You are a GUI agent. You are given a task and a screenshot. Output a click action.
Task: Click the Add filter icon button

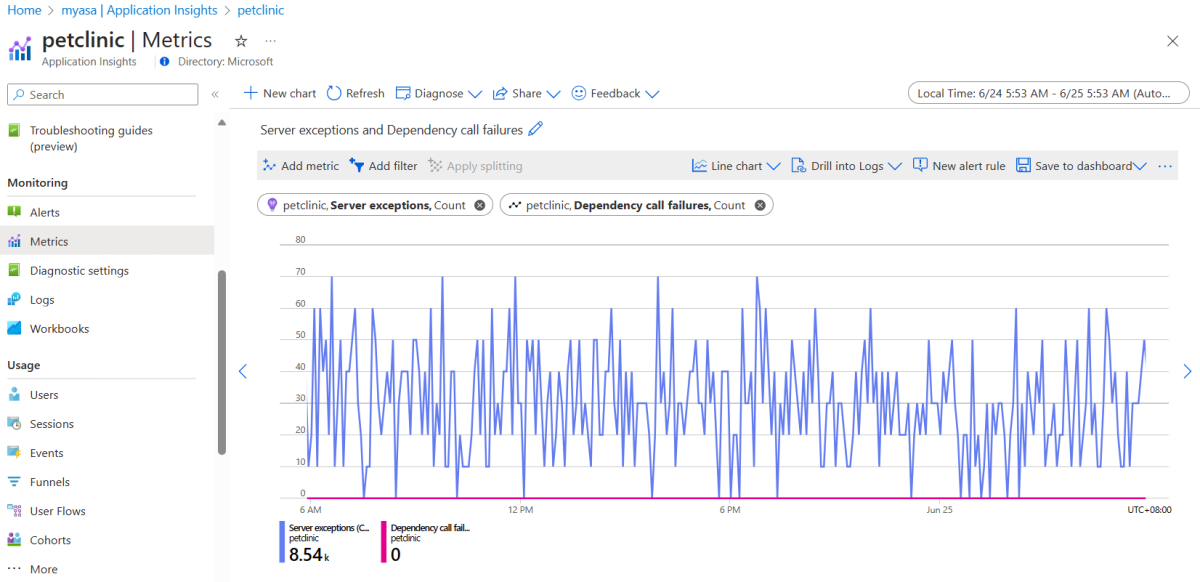coord(356,166)
